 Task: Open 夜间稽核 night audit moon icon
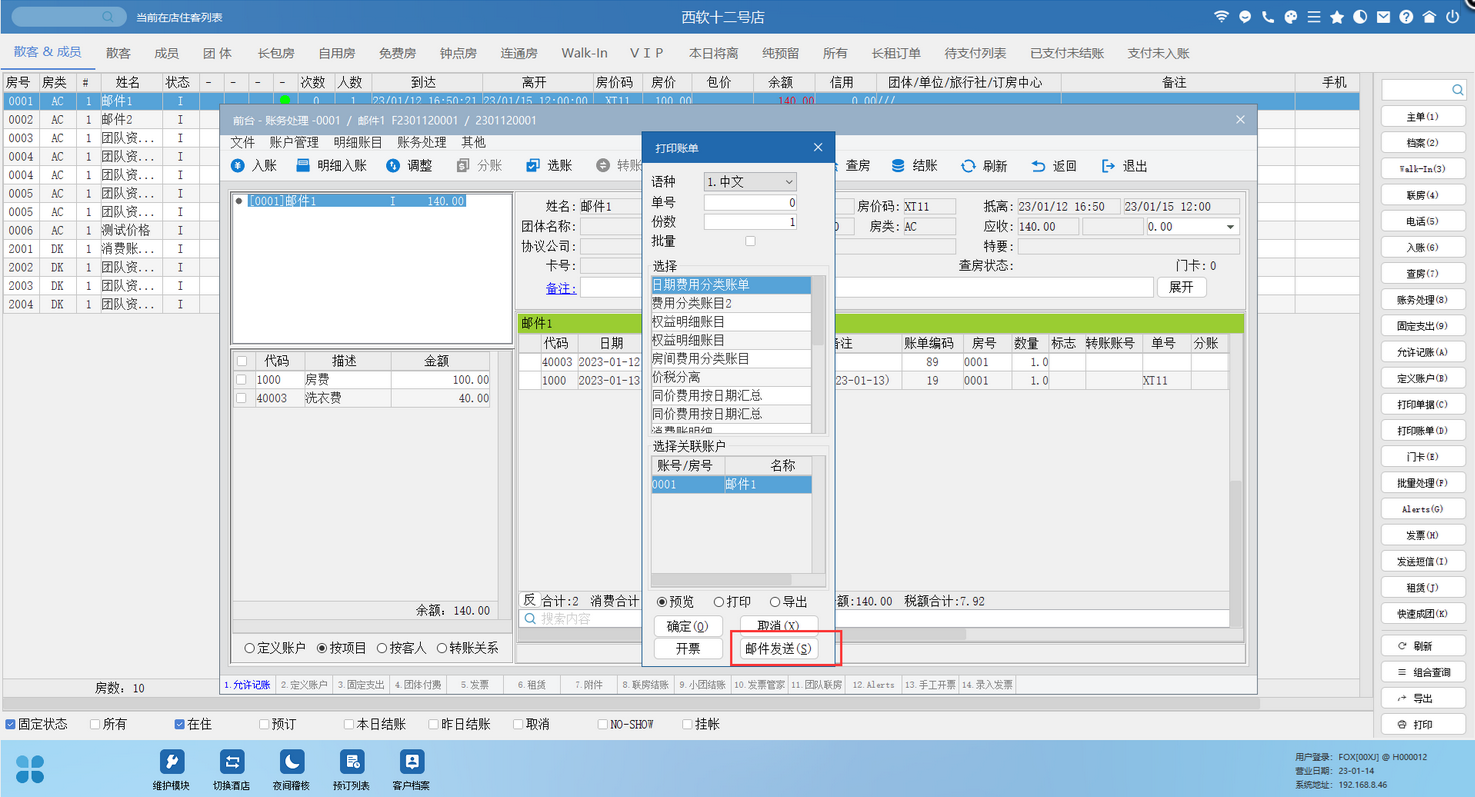pyautogui.click(x=292, y=763)
